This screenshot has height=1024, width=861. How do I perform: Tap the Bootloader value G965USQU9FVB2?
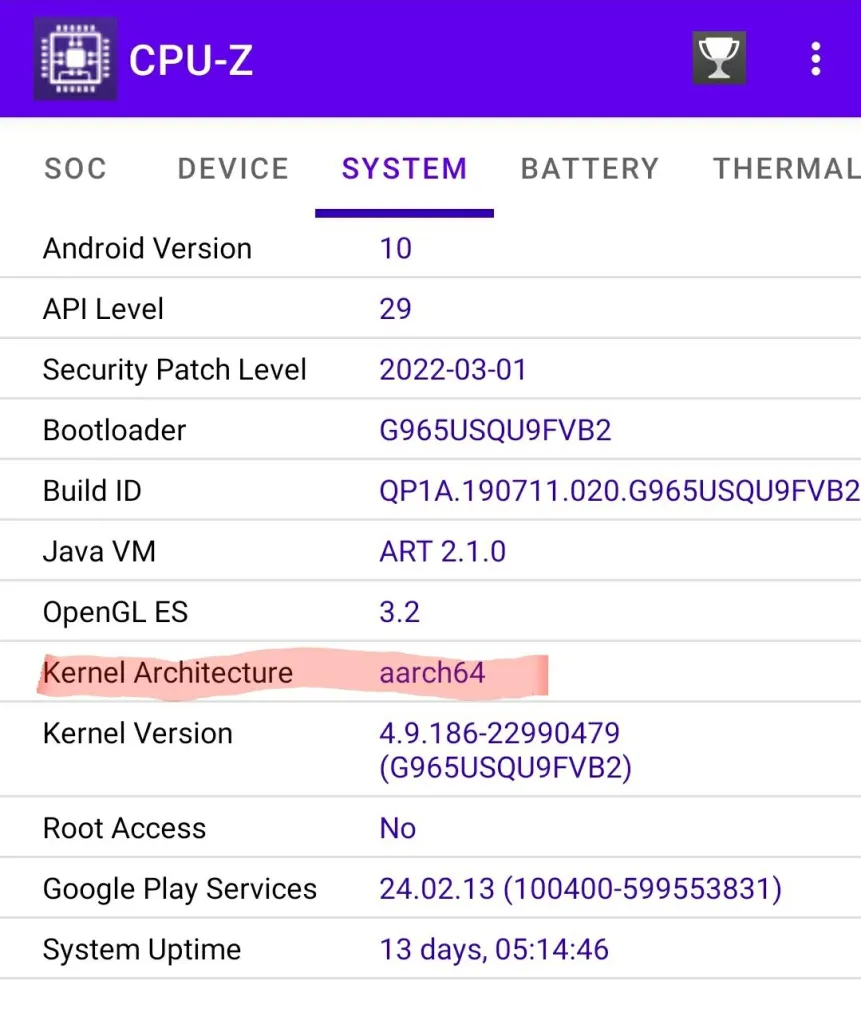pyautogui.click(x=495, y=431)
